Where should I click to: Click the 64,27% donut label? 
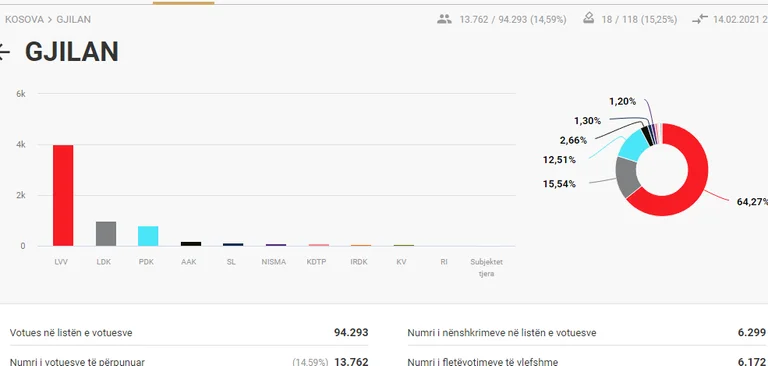click(752, 202)
